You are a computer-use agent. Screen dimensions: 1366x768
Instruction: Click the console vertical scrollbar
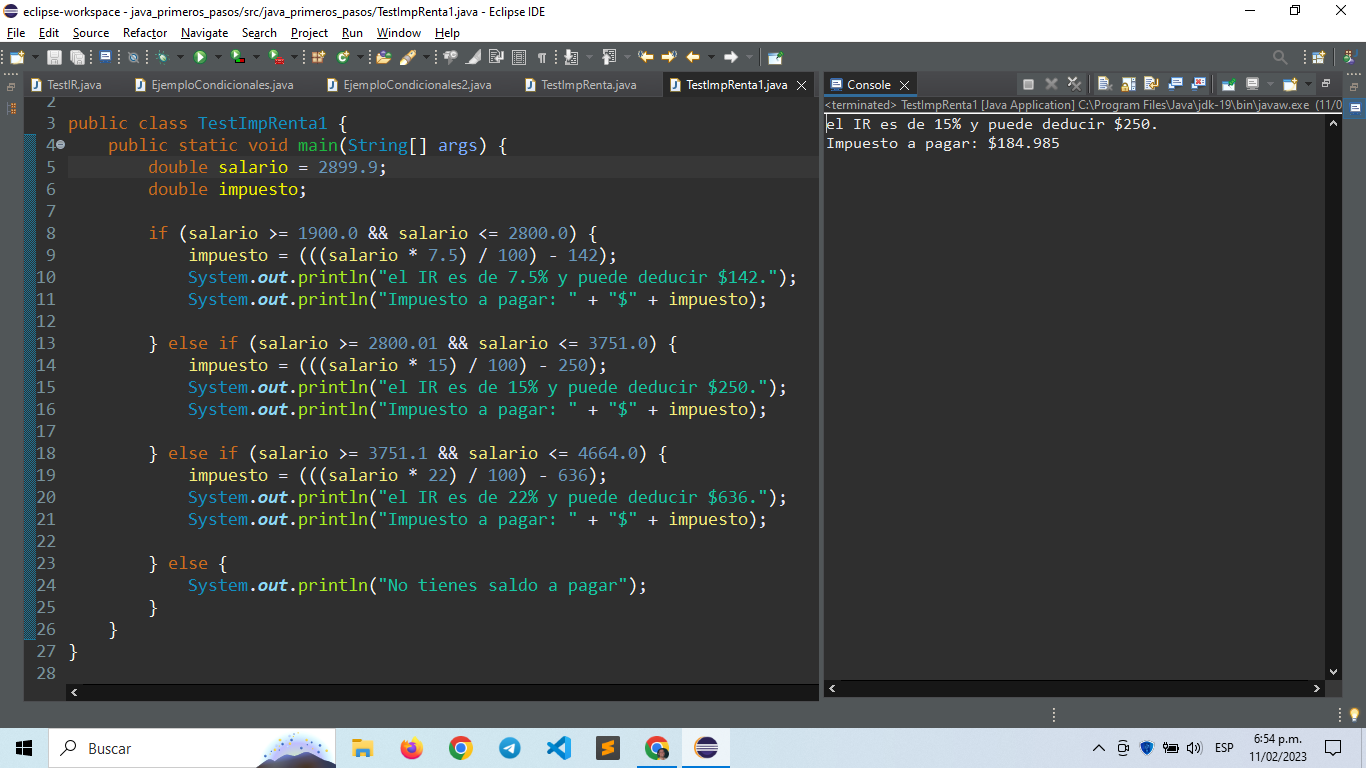point(1333,397)
